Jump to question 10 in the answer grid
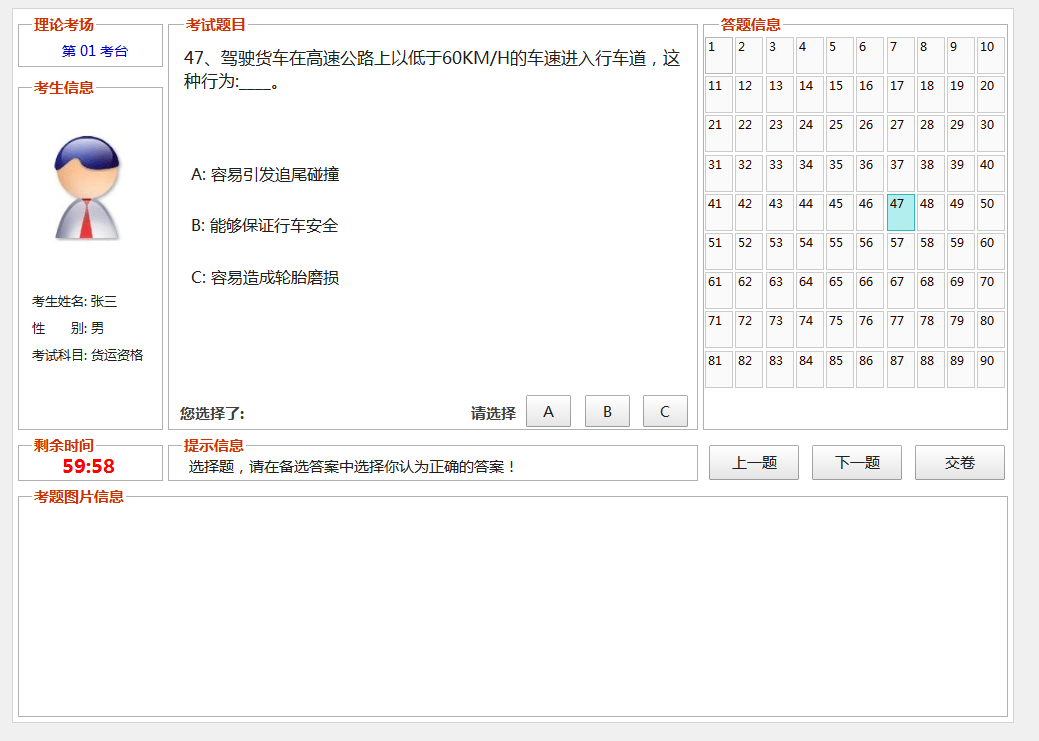Viewport: 1039px width, 741px height. point(990,55)
